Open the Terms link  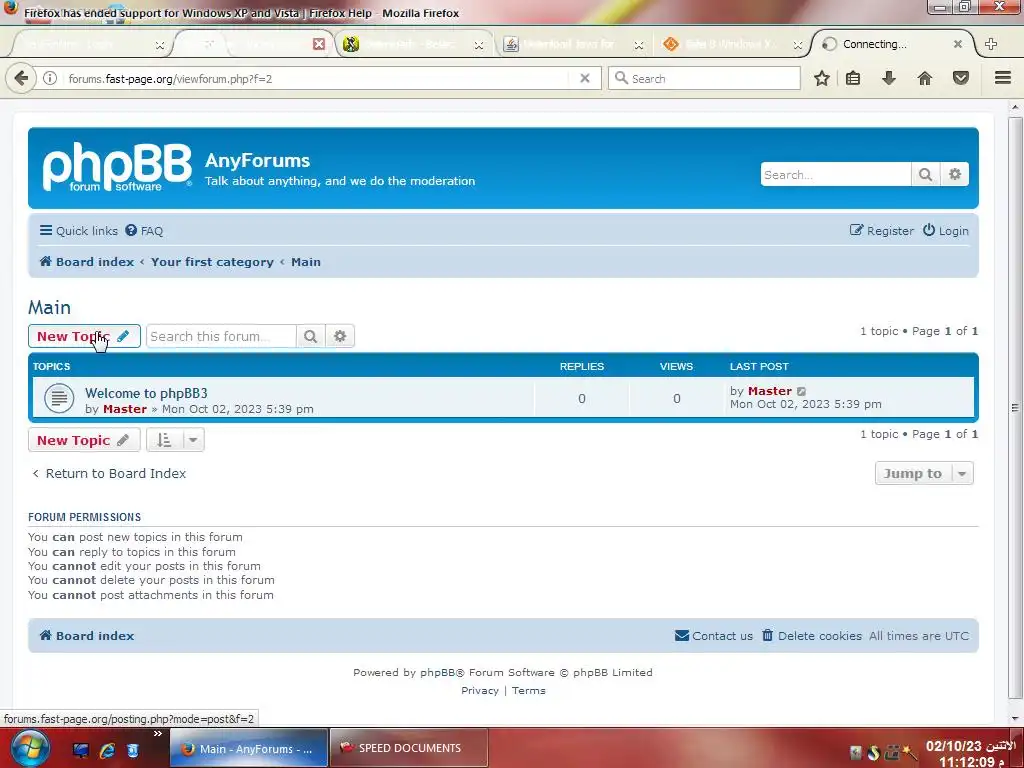[x=528, y=690]
